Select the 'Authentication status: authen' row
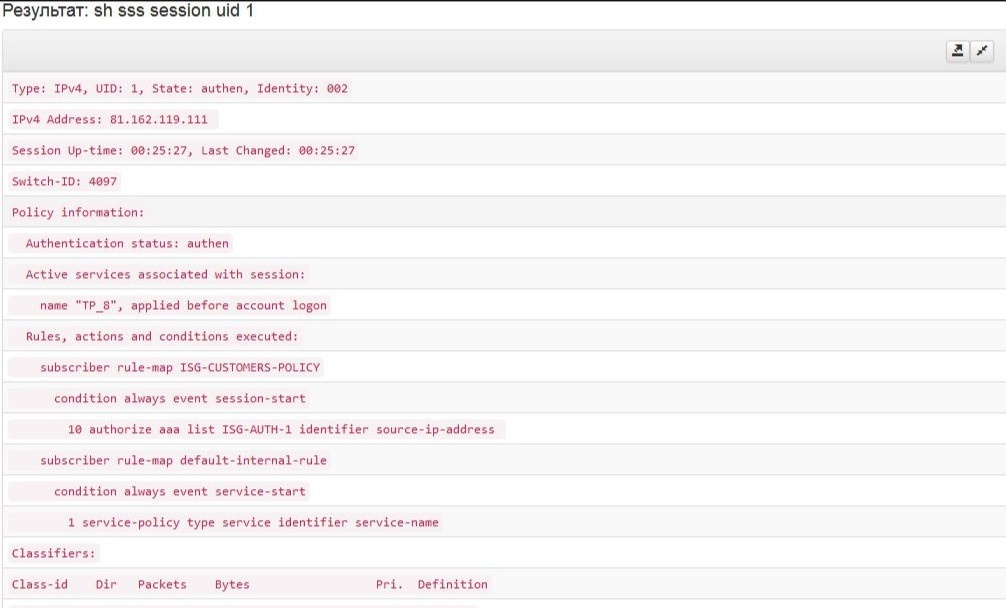 click(x=127, y=243)
